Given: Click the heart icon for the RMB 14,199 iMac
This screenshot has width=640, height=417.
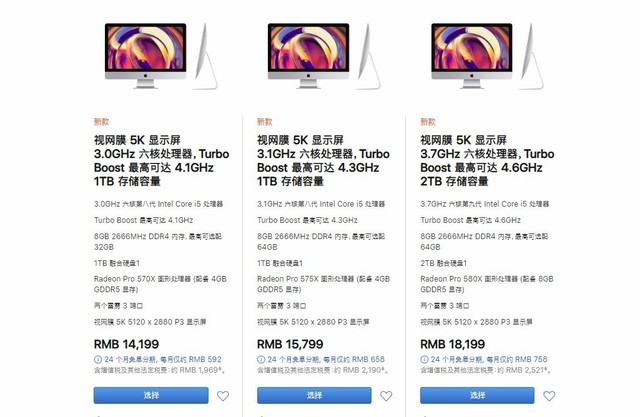Looking at the screenshot, I should 223,396.
